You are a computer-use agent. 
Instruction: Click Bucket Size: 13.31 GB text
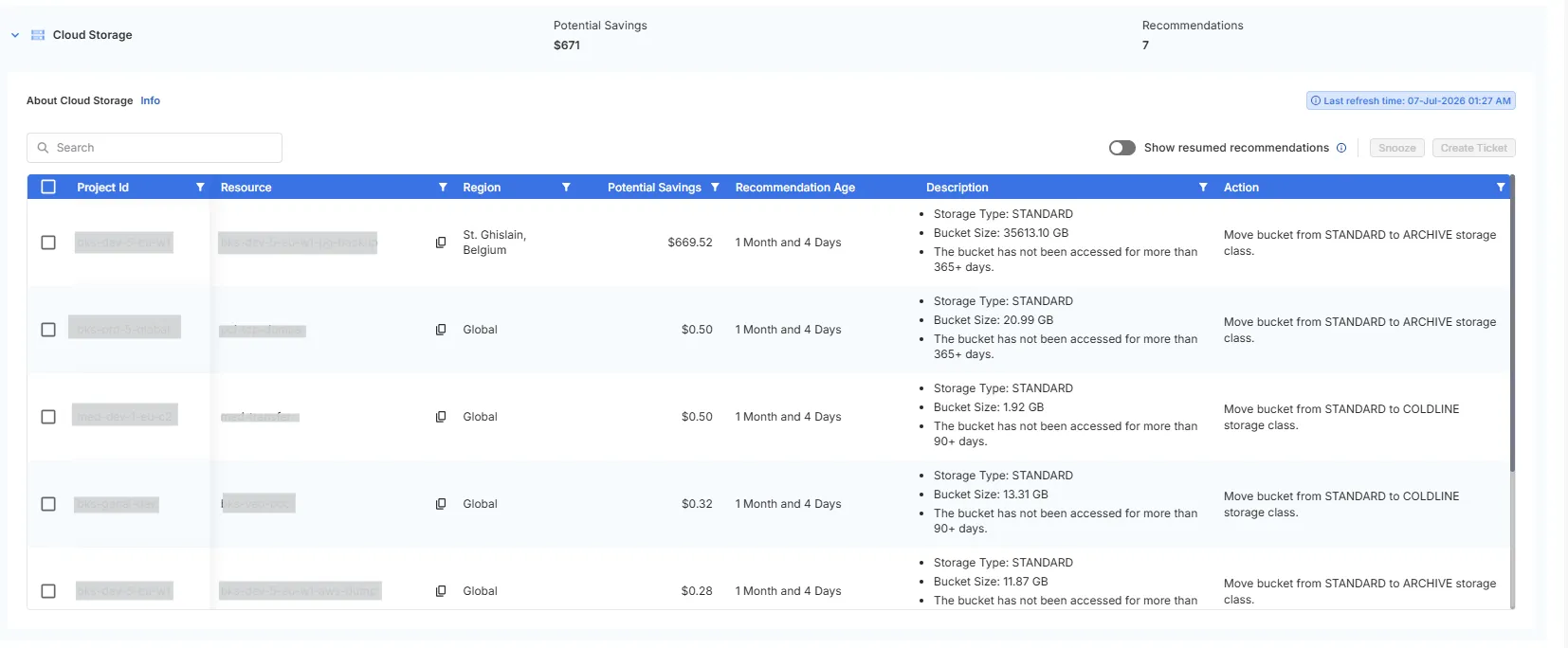991,495
